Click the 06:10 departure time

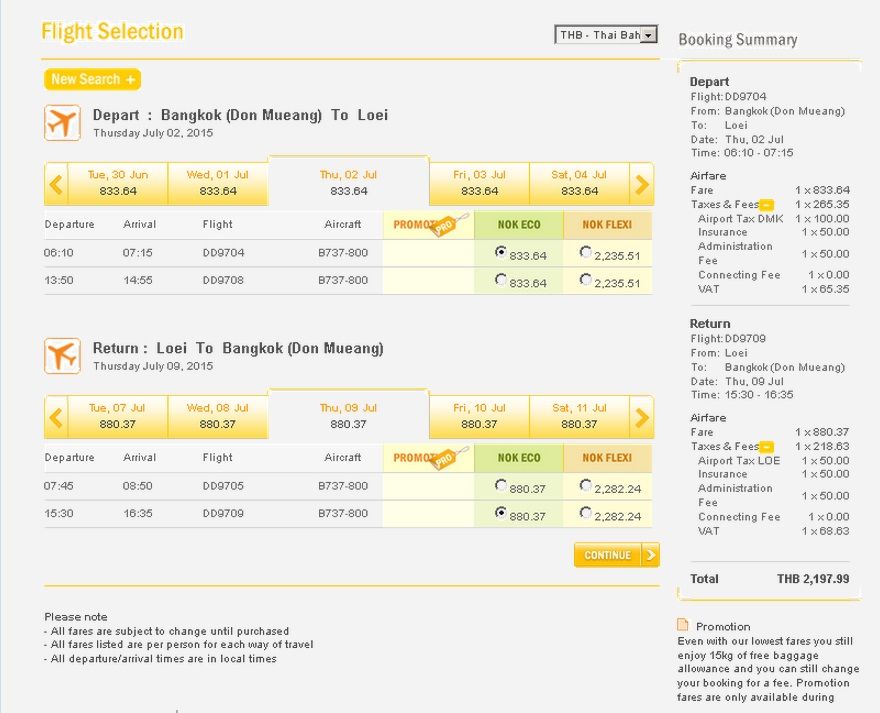click(58, 253)
